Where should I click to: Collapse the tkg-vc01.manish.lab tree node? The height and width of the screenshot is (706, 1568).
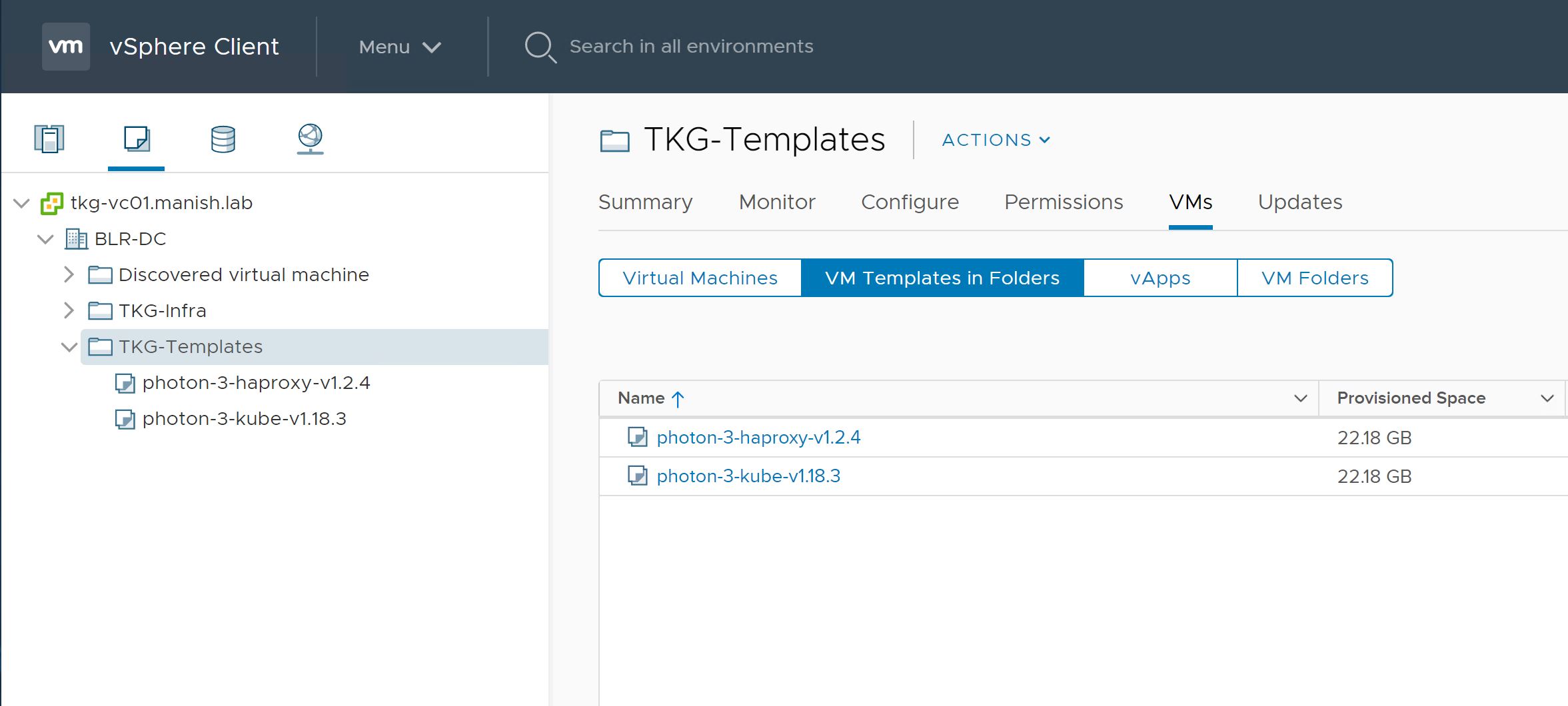pyautogui.click(x=22, y=203)
